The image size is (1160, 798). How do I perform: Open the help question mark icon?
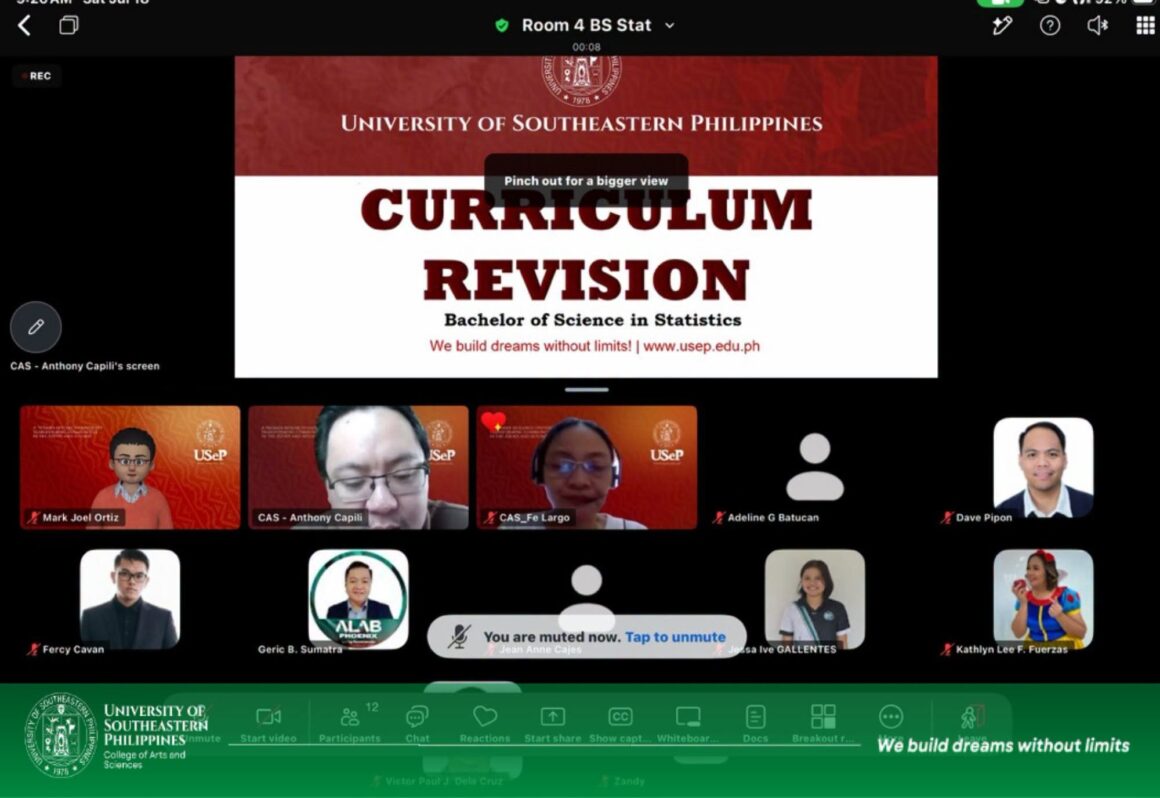(x=1050, y=26)
